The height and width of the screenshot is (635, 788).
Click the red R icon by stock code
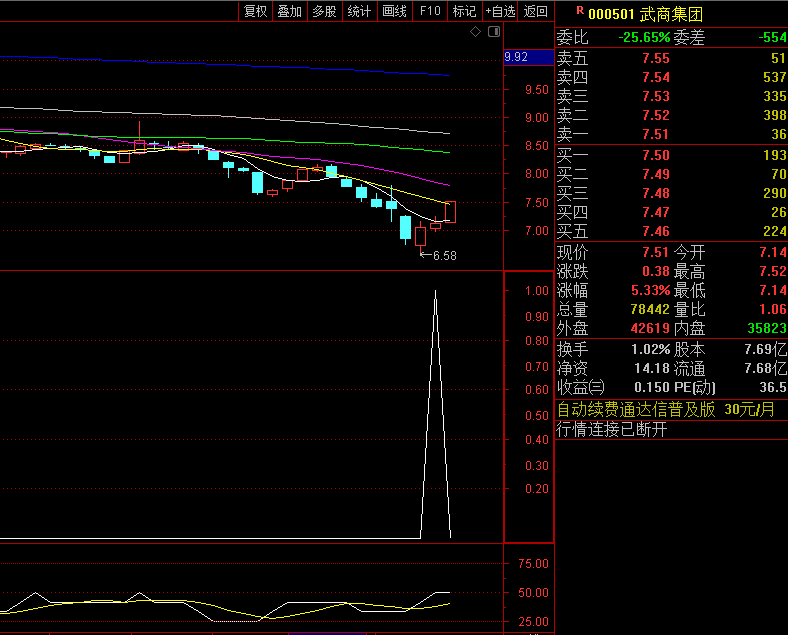coord(579,12)
